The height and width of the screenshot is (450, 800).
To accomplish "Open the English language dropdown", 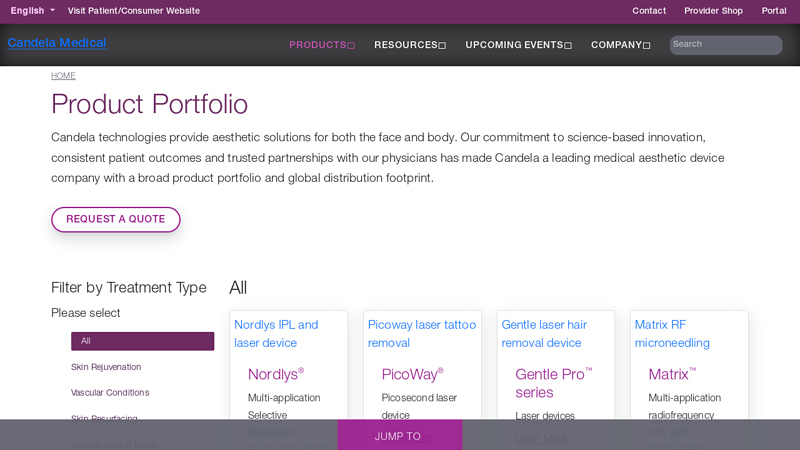I will tap(33, 11).
